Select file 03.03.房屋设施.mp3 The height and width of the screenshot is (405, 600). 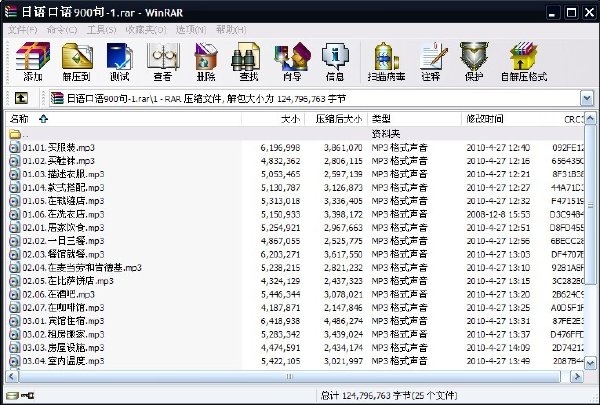(x=63, y=348)
